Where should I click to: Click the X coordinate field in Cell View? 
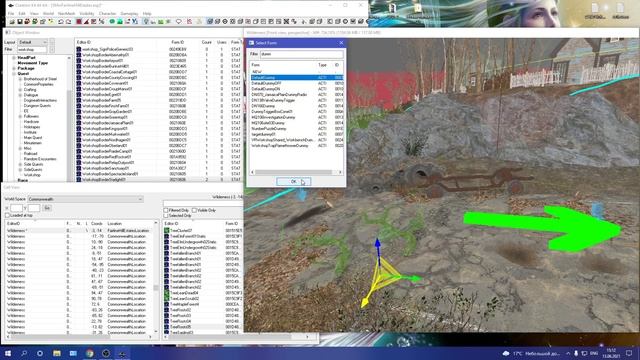(16, 208)
